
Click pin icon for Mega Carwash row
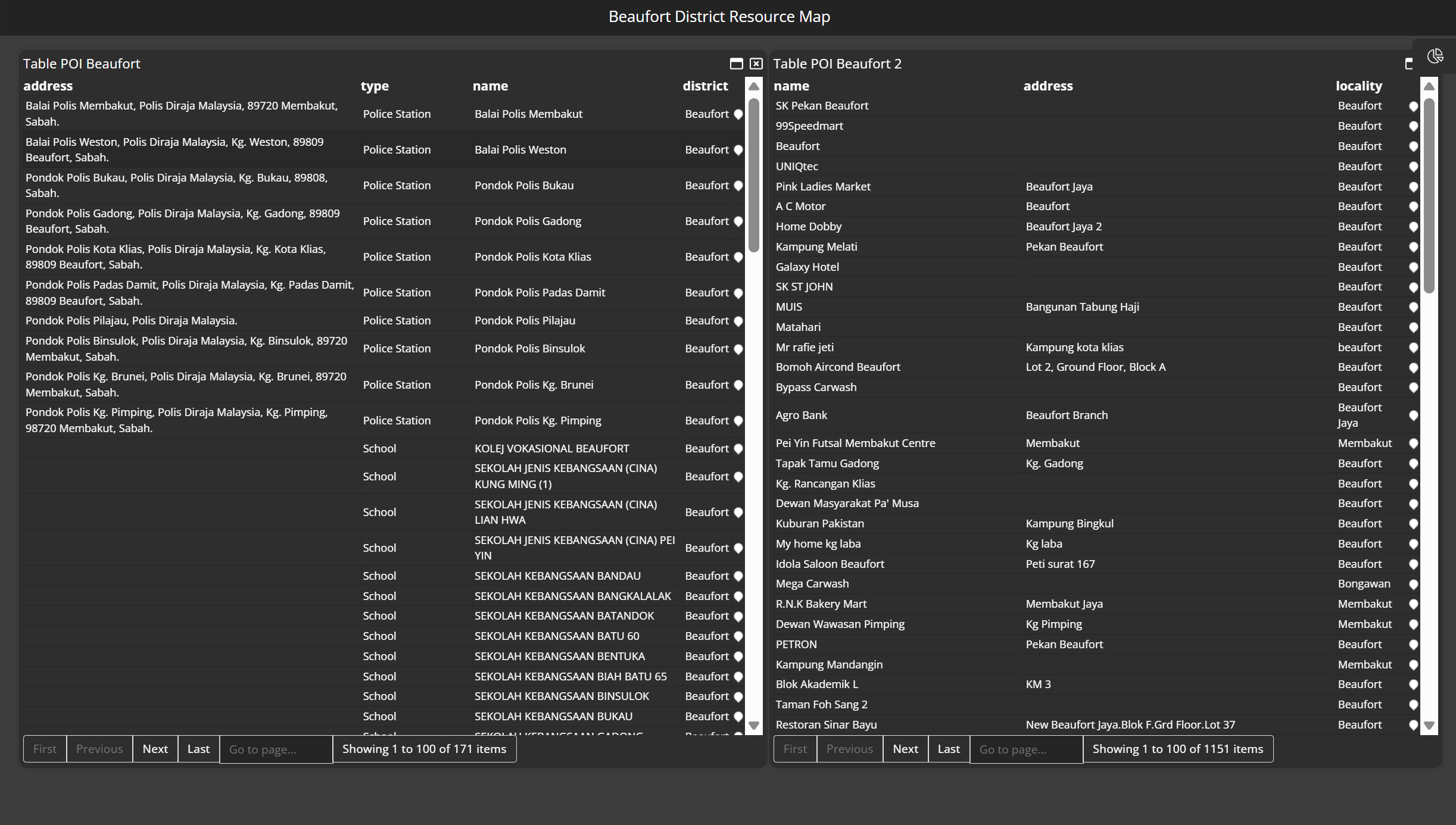1413,585
